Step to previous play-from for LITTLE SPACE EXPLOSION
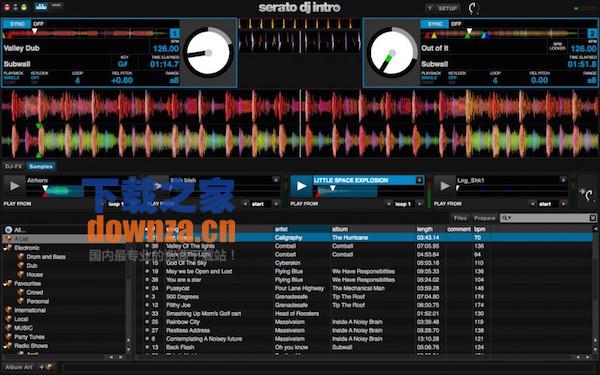 [388, 204]
